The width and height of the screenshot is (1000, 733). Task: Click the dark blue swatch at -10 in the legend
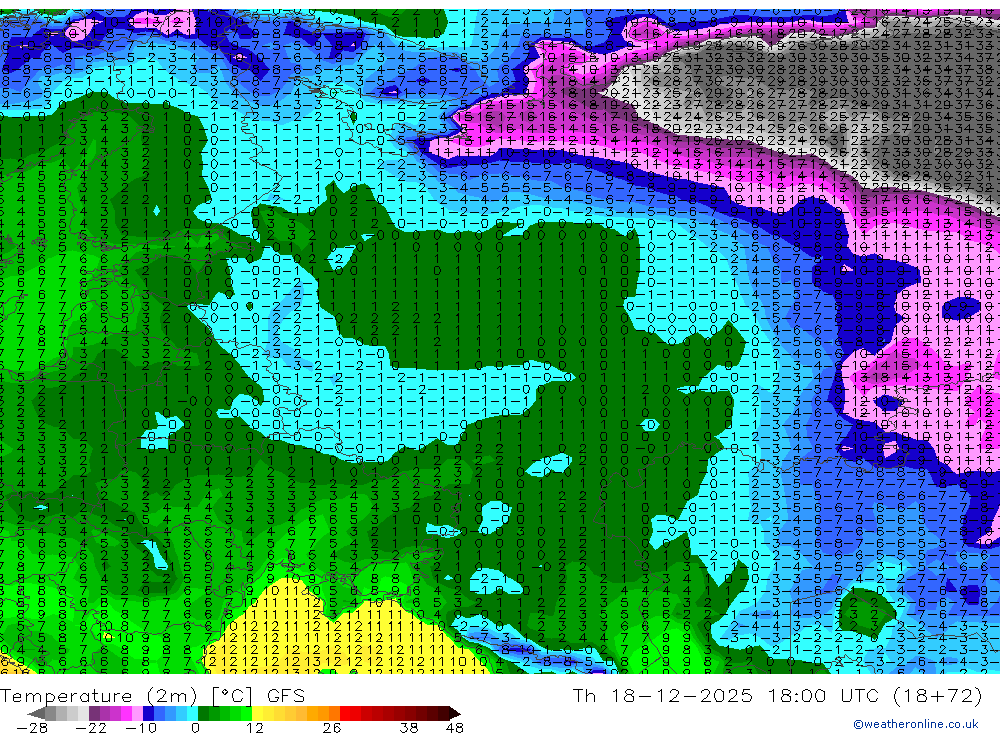pos(149,714)
